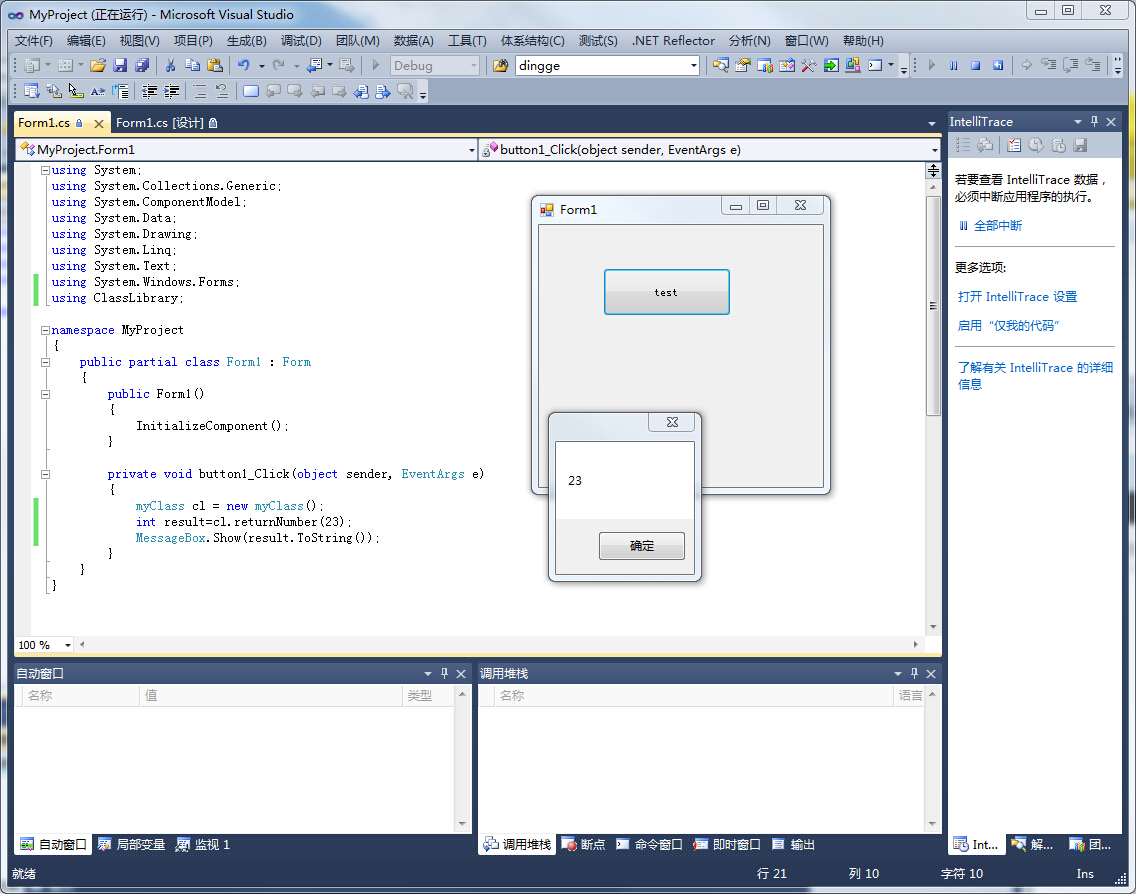The image size is (1136, 894).
Task: Click the 名称 column header in 自动窗口
Action: click(78, 695)
